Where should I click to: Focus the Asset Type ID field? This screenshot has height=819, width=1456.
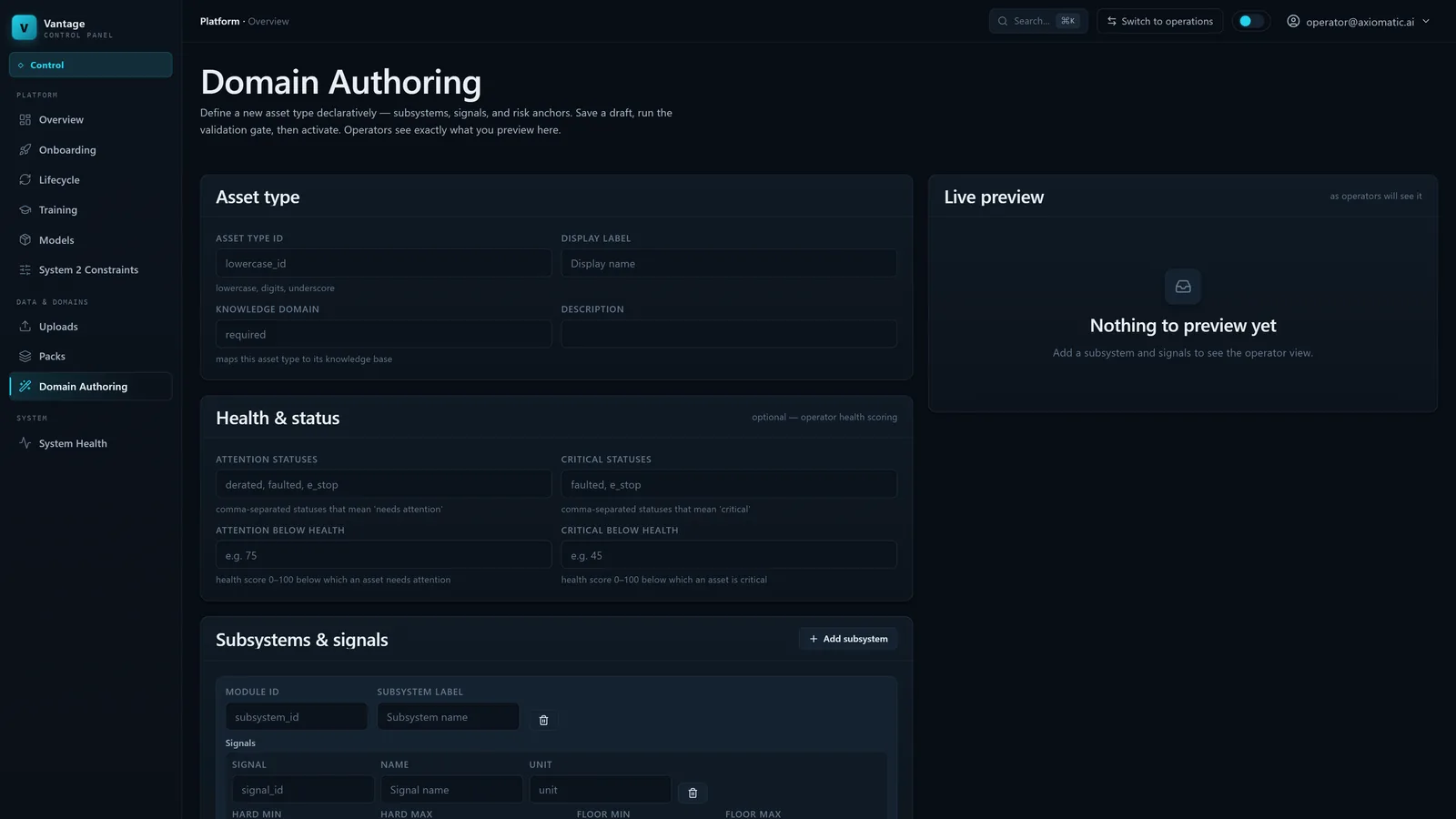(383, 263)
